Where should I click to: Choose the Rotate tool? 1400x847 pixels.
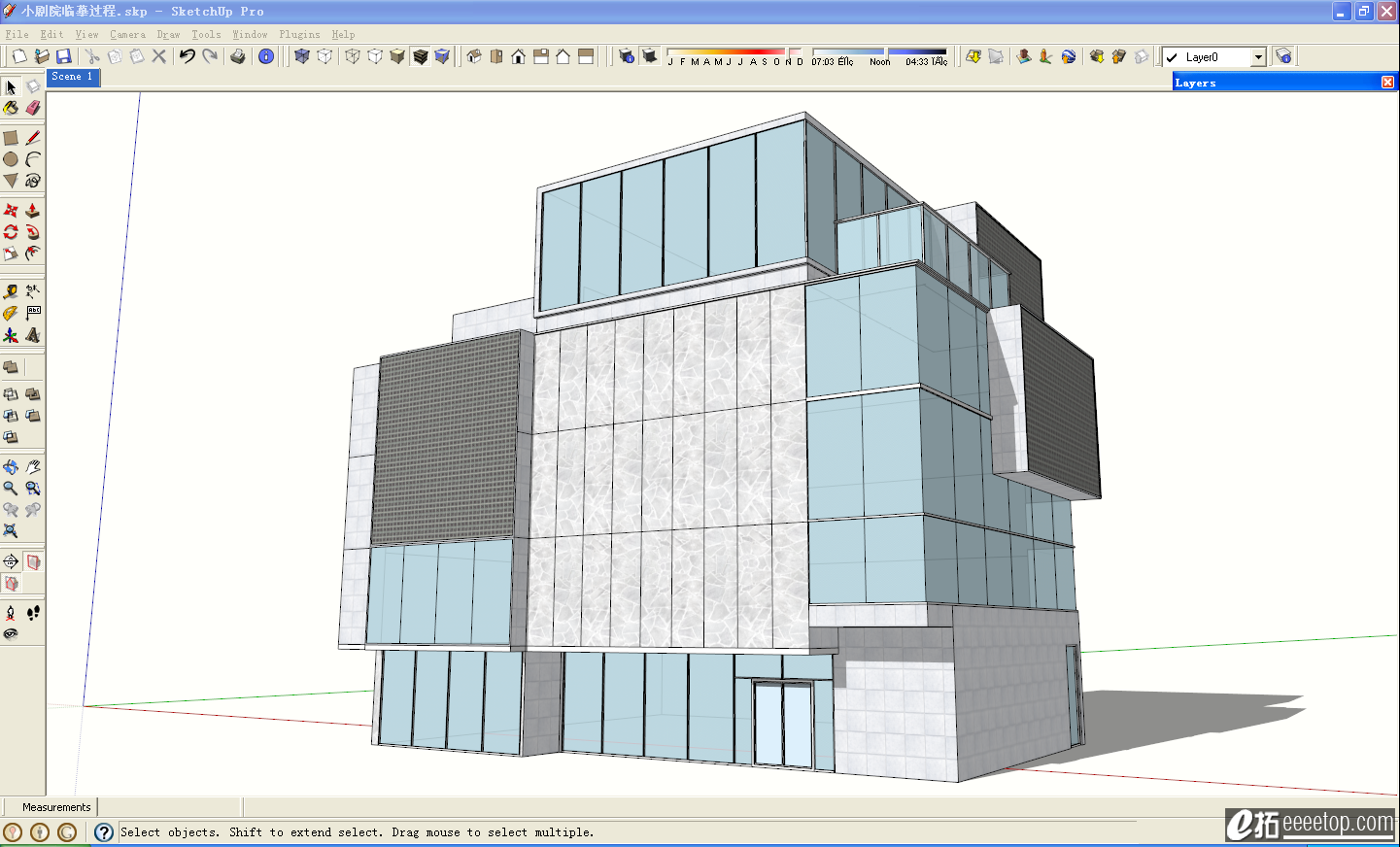click(x=11, y=232)
